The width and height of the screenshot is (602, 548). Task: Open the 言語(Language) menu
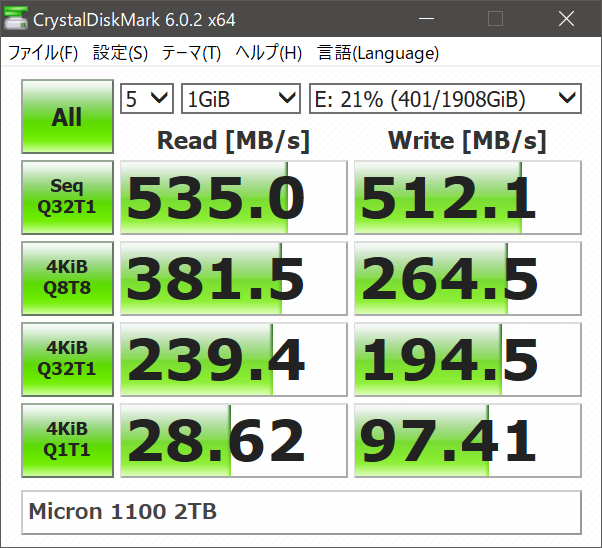[378, 53]
